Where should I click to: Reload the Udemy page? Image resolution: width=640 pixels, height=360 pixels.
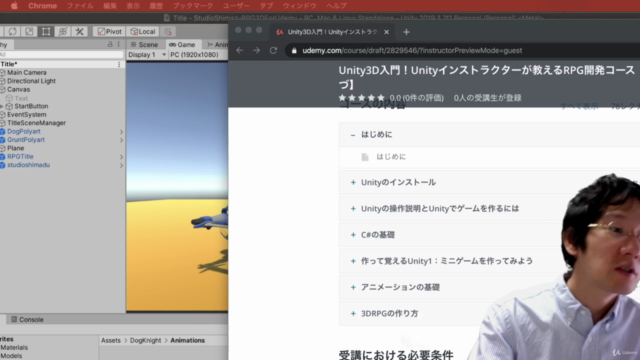273,50
